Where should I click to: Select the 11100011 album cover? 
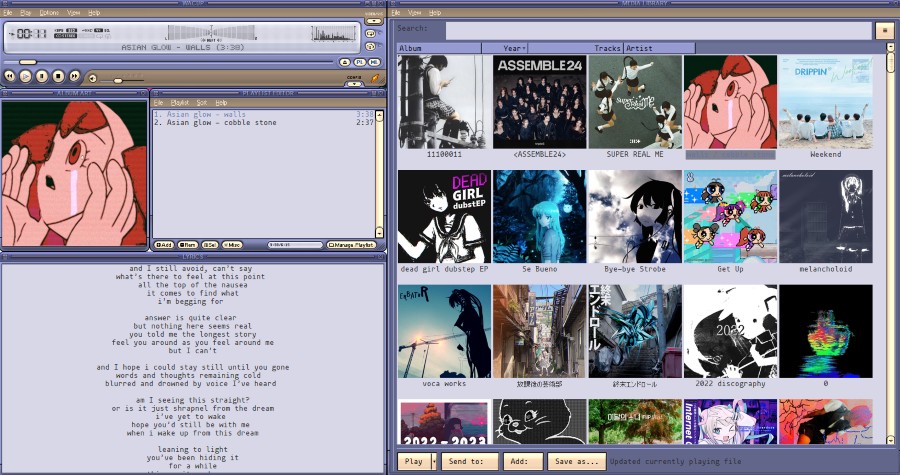444,102
